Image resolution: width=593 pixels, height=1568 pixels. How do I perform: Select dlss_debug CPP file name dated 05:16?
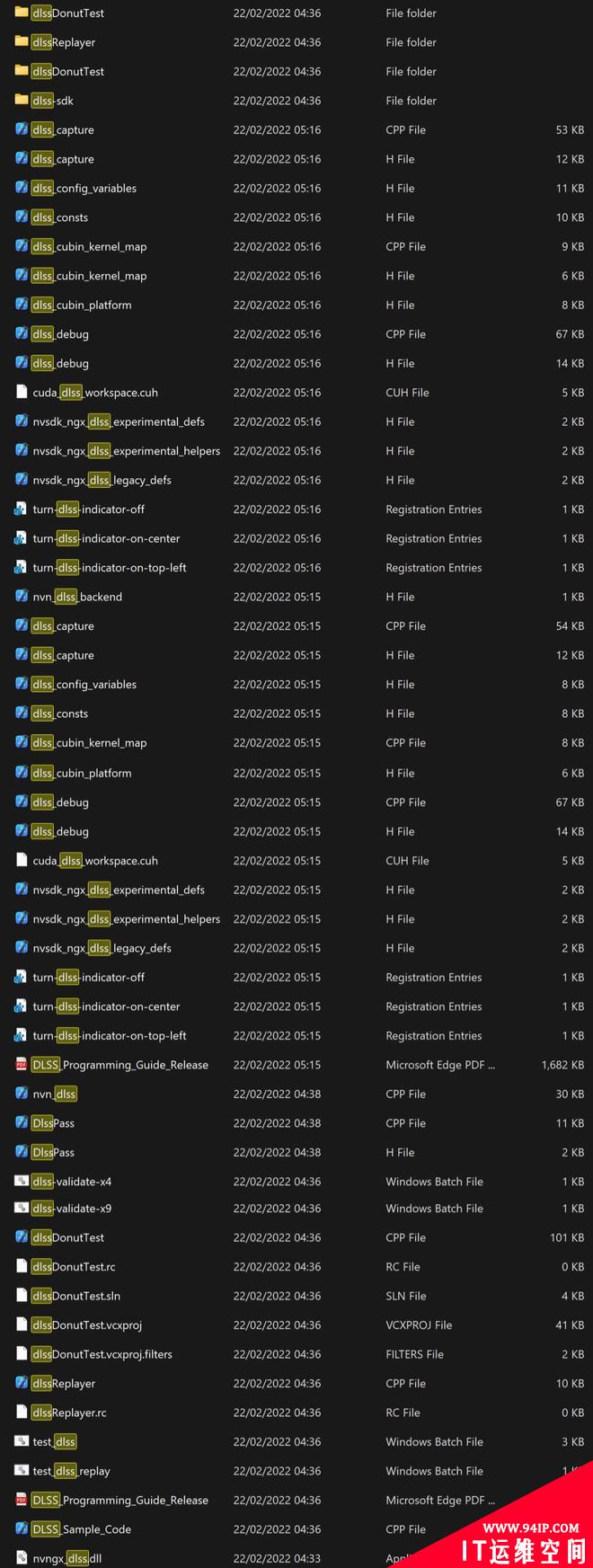point(60,334)
